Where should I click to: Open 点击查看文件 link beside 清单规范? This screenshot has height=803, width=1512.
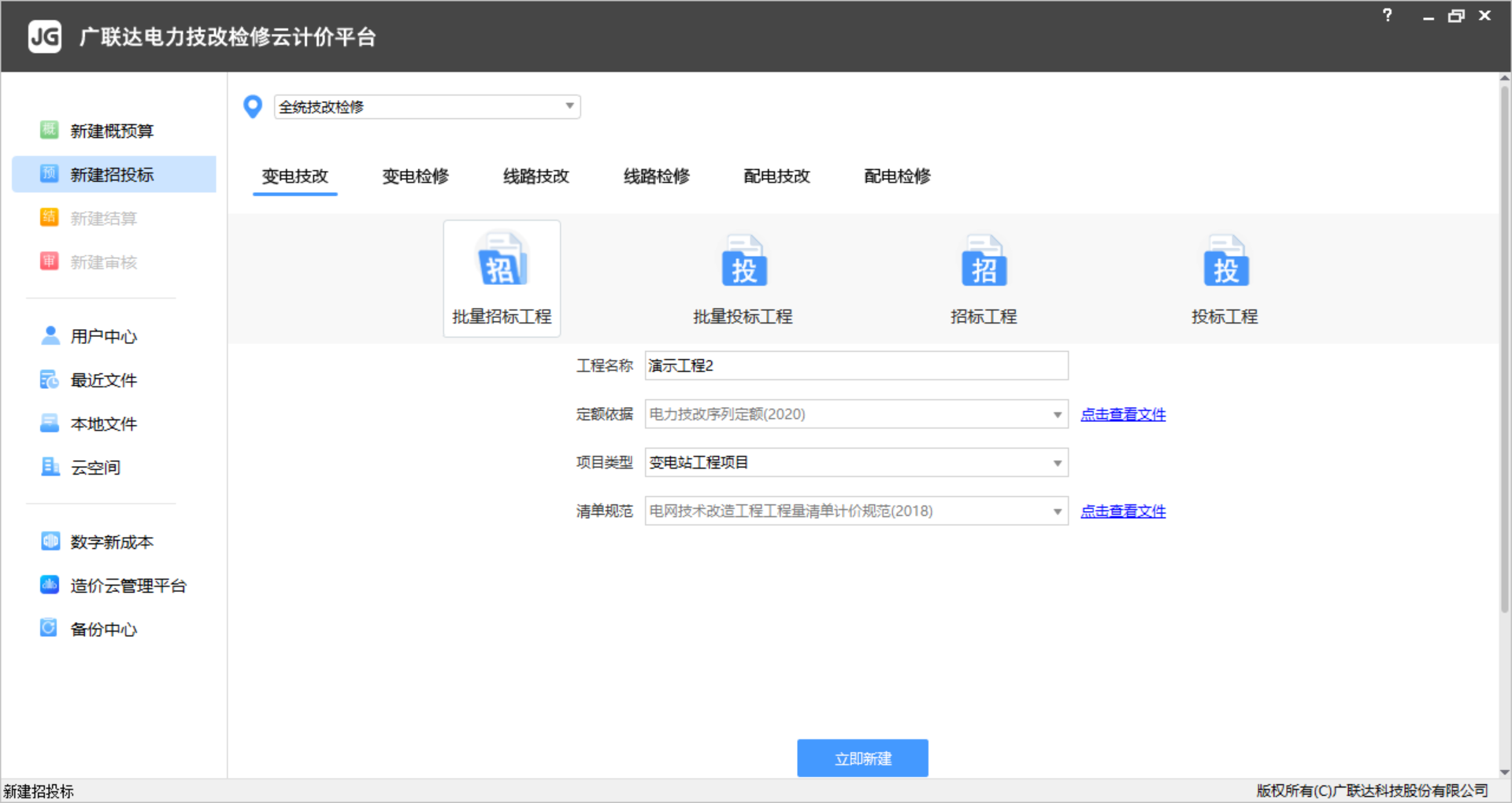click(x=1123, y=511)
